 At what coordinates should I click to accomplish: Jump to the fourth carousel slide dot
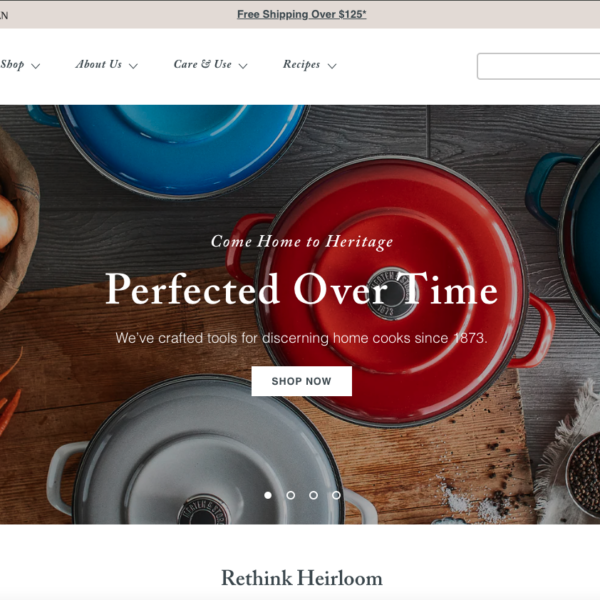pos(336,495)
